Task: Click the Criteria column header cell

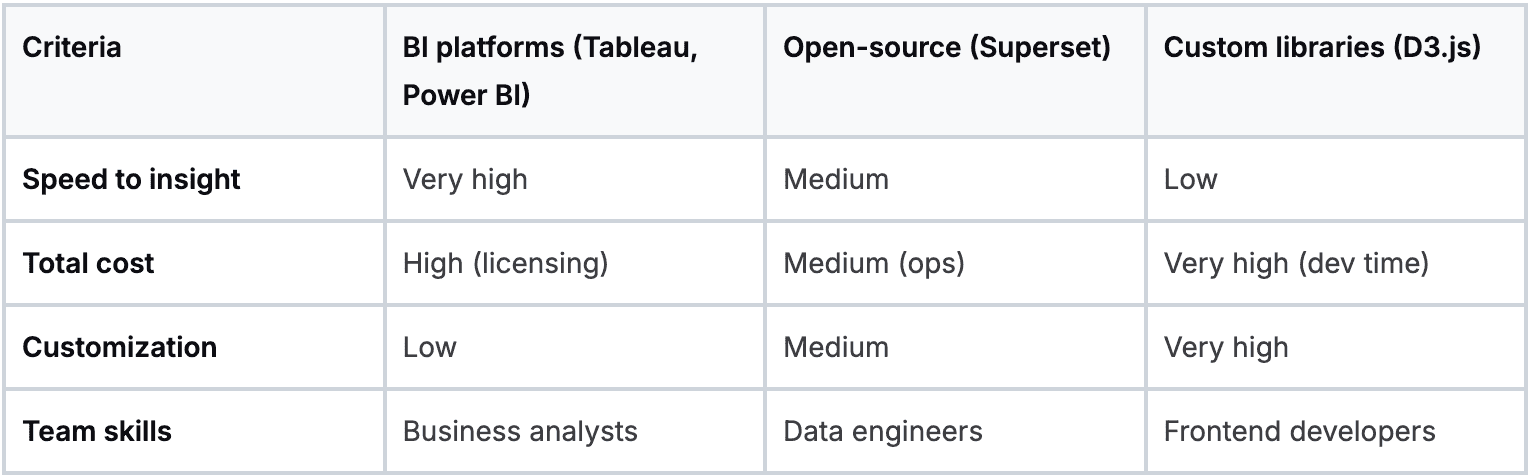Action: [72, 48]
